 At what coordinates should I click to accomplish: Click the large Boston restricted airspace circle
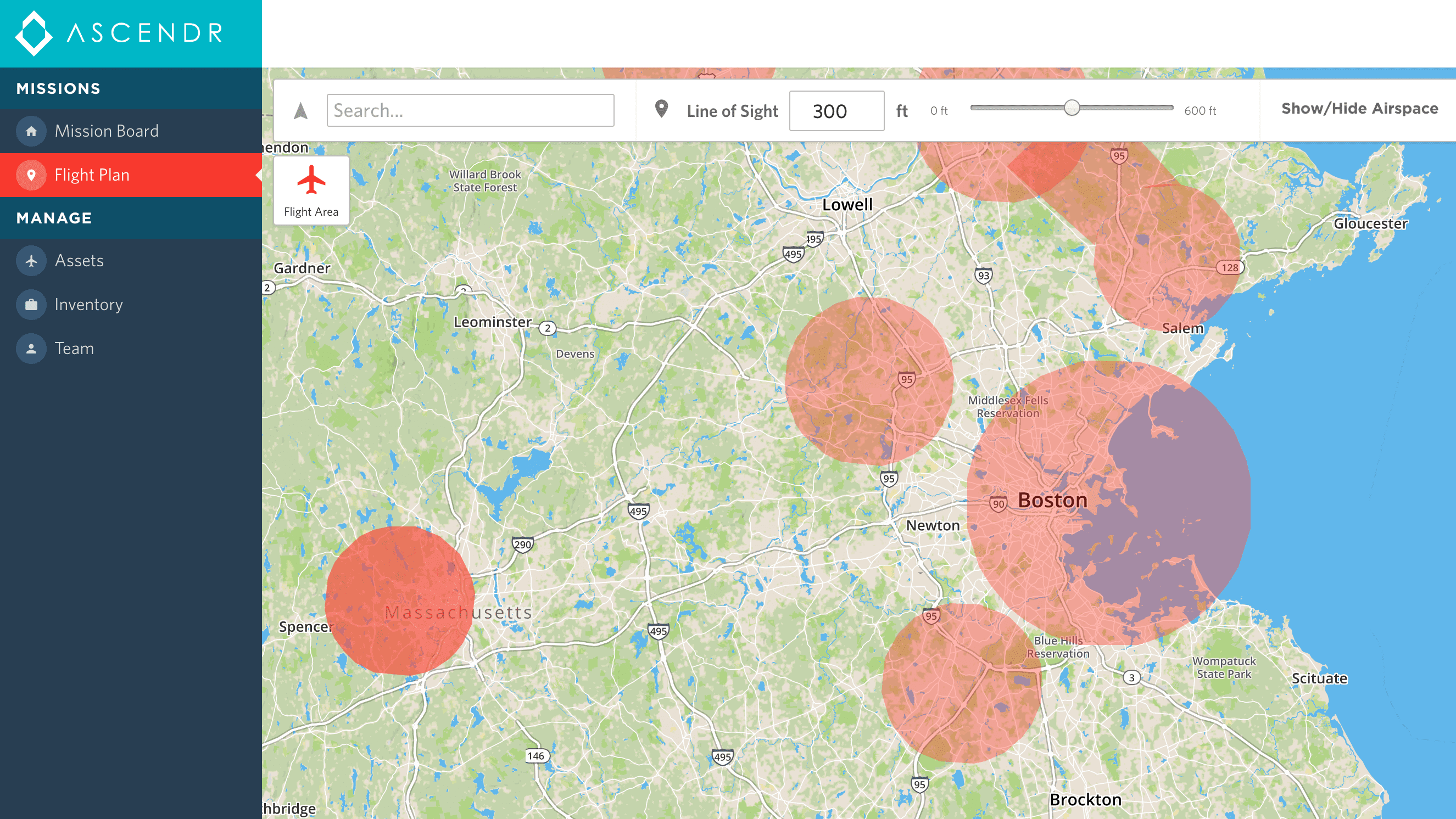(x=1108, y=503)
